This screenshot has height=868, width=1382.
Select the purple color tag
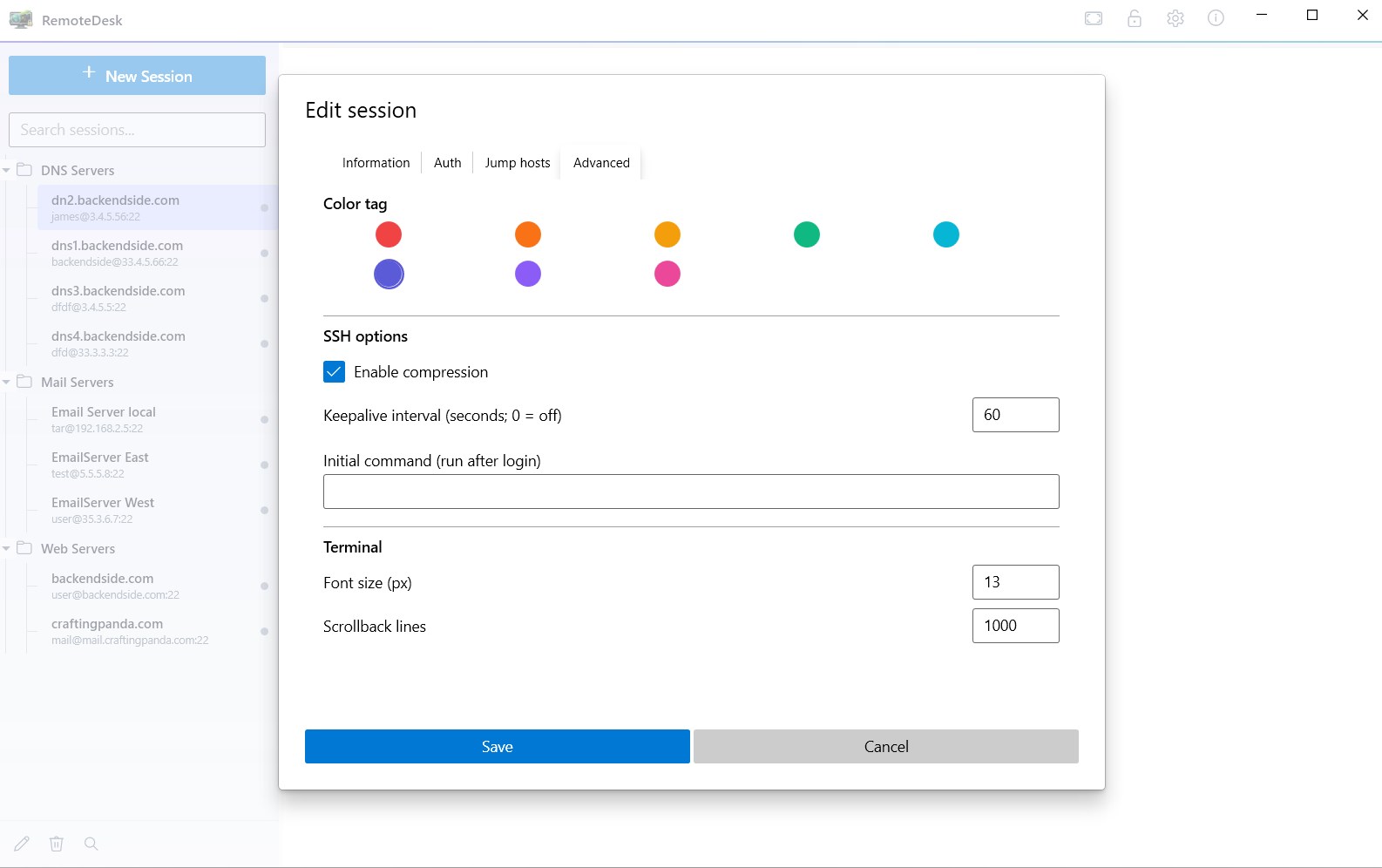tap(528, 274)
